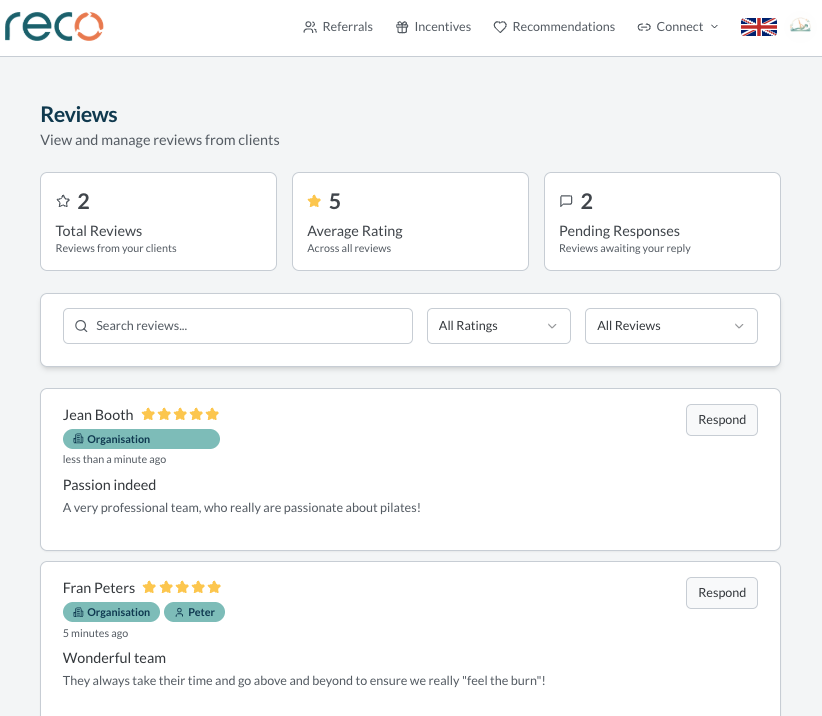Click the magnifying glass in the search bar

[x=81, y=326]
